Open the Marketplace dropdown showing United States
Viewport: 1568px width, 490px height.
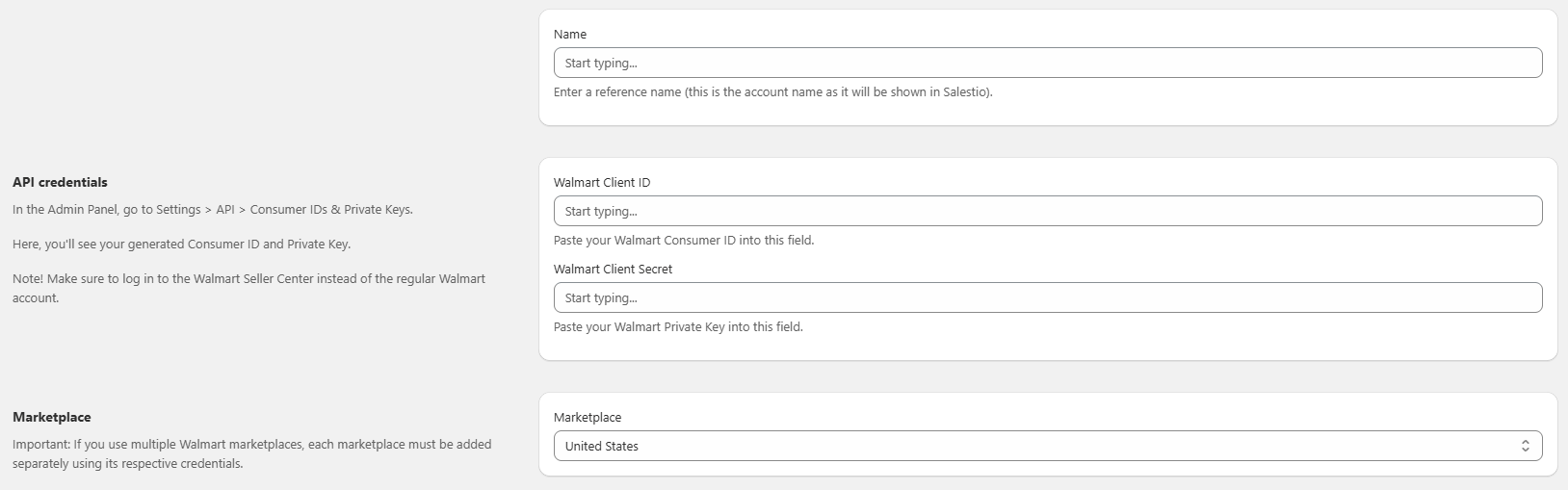click(x=1048, y=447)
